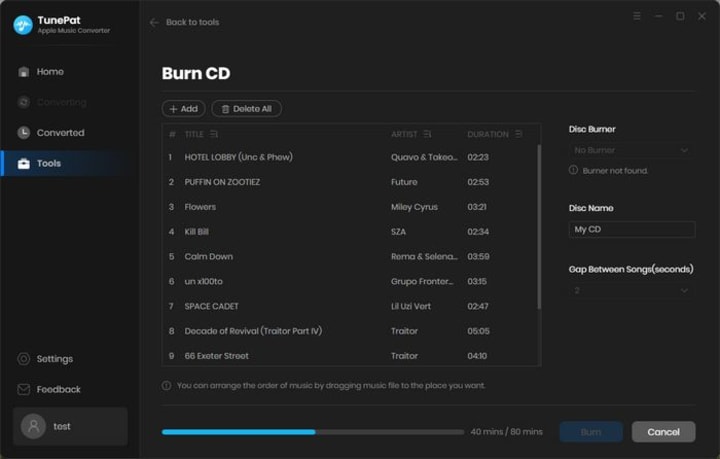Viewport: 720px width, 459px height.
Task: Click the TITLE column header
Action: pyautogui.click(x=194, y=134)
